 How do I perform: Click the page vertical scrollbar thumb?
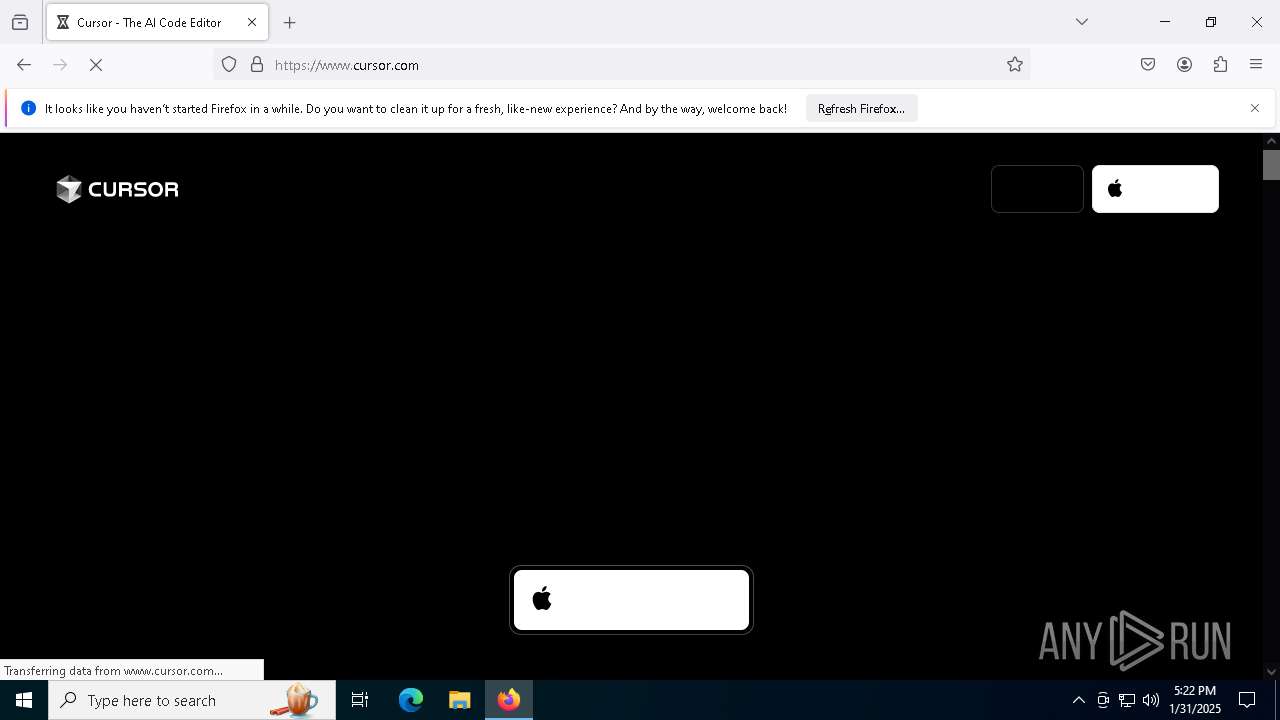coord(1271,164)
